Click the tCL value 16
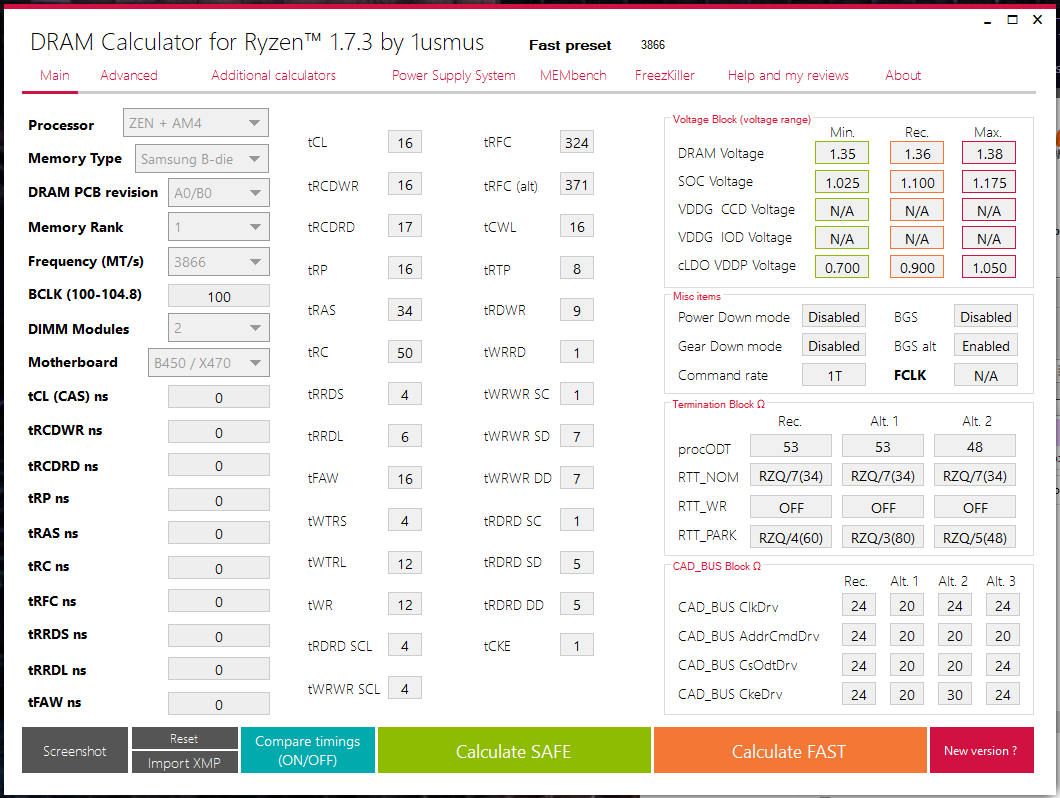Viewport: 1060px width, 798px height. [x=405, y=142]
